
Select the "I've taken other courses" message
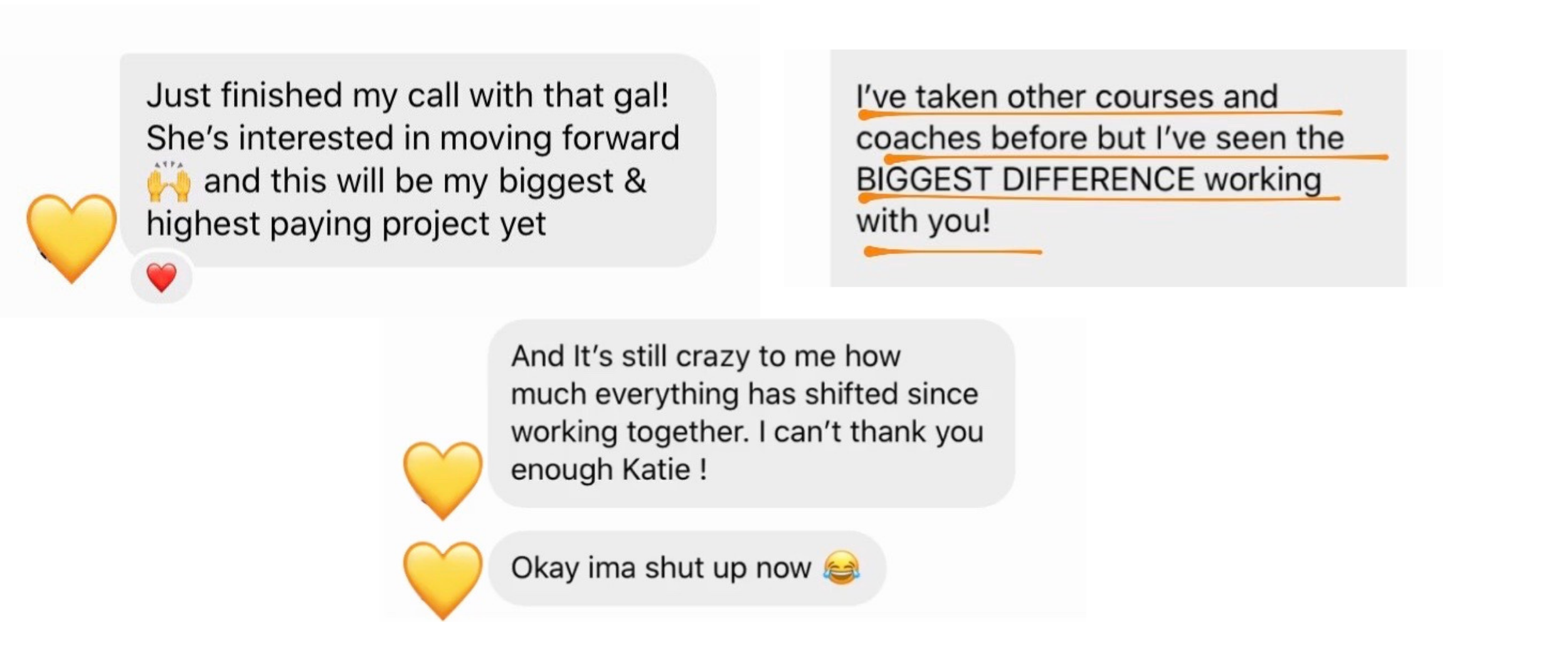(1118, 168)
